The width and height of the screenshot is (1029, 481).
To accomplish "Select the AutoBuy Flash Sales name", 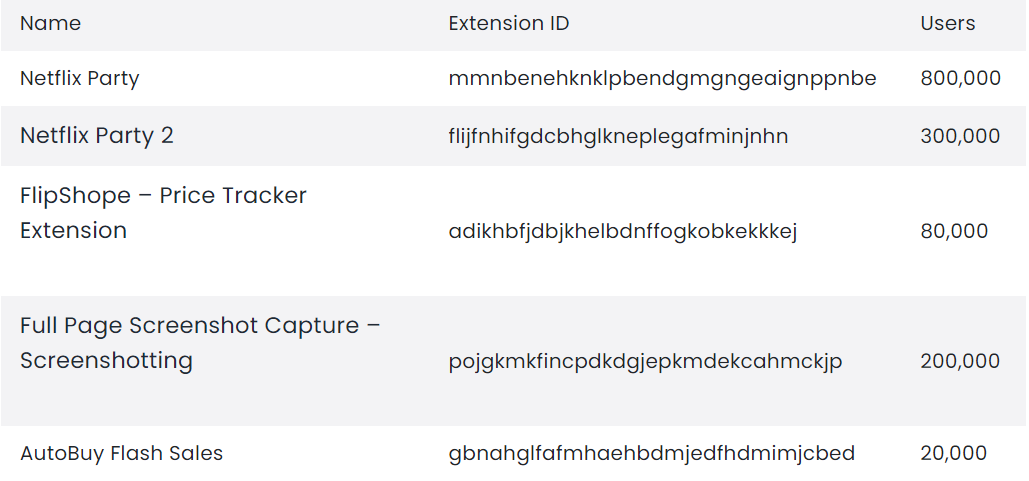I will [x=121, y=453].
